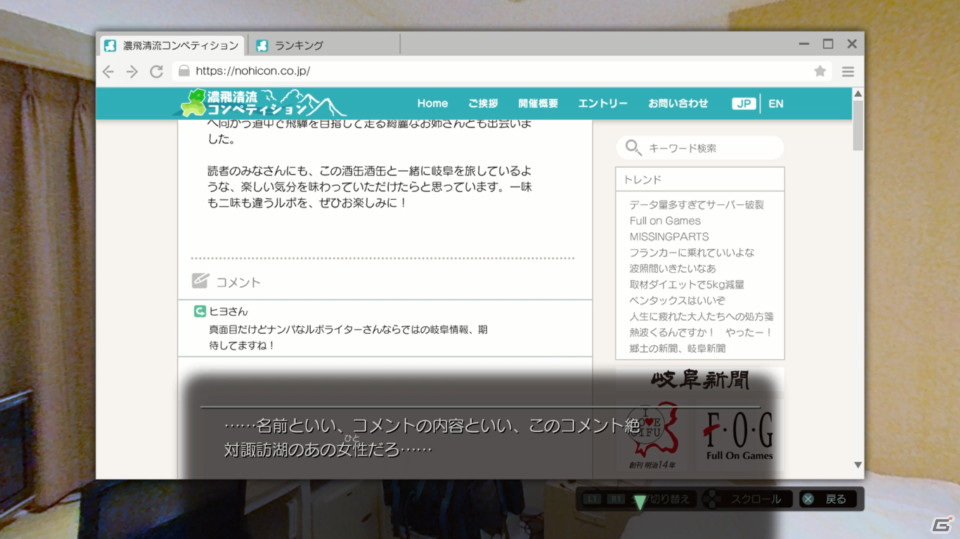This screenshot has width=960, height=539.
Task: Click trend 郷土の新聞、岐阜新聞
Action: tap(677, 348)
